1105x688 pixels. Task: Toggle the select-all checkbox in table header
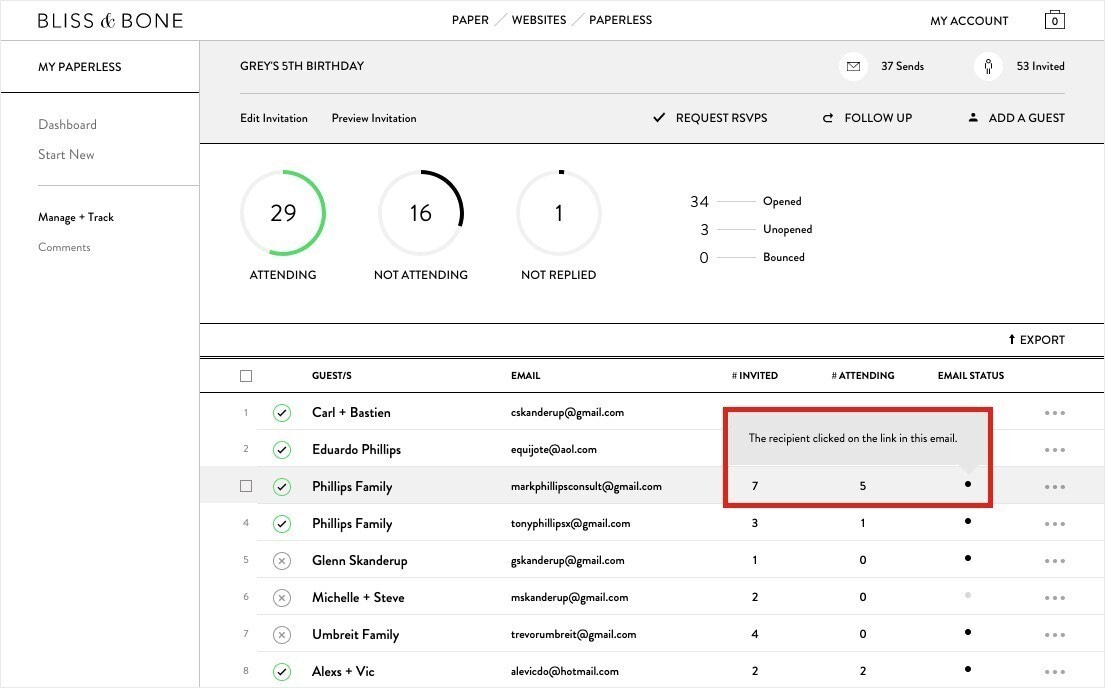click(246, 376)
